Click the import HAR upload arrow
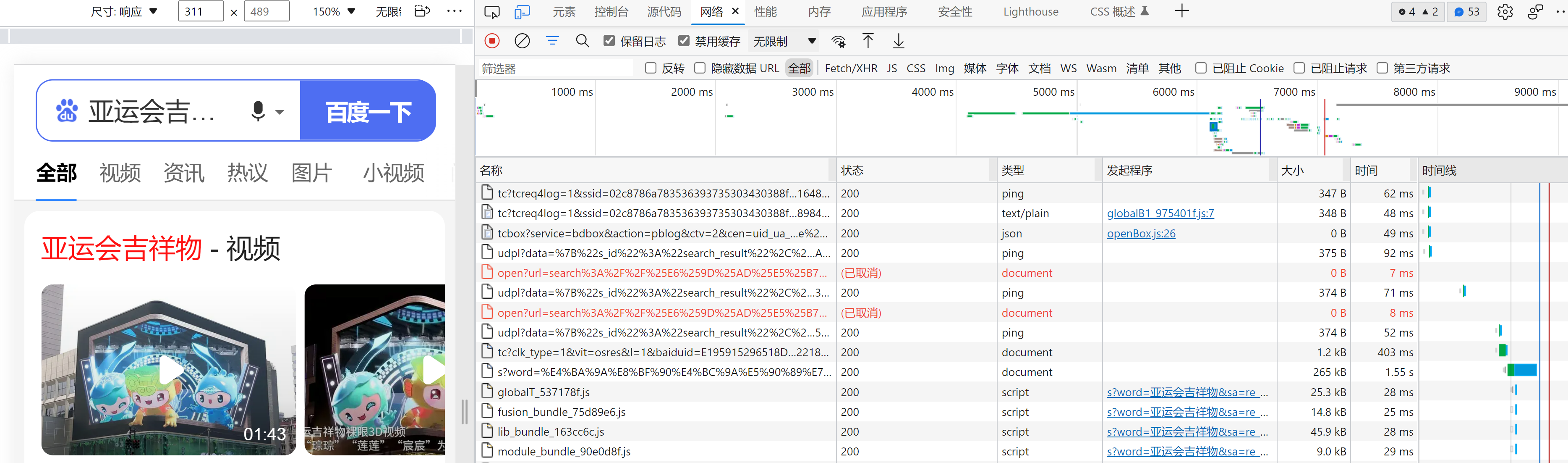1568x463 pixels. [x=868, y=41]
